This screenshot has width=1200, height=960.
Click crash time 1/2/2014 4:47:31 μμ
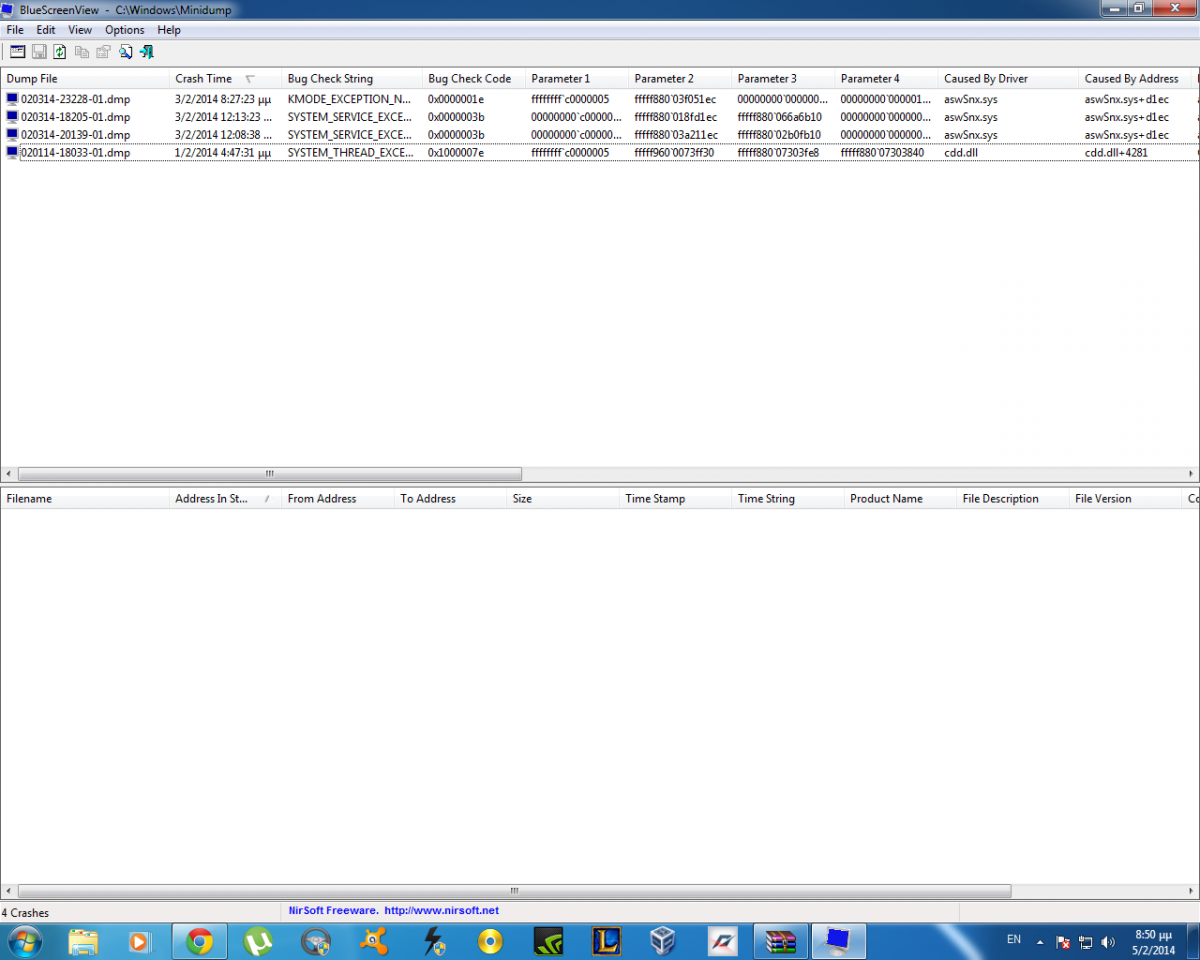tap(223, 152)
